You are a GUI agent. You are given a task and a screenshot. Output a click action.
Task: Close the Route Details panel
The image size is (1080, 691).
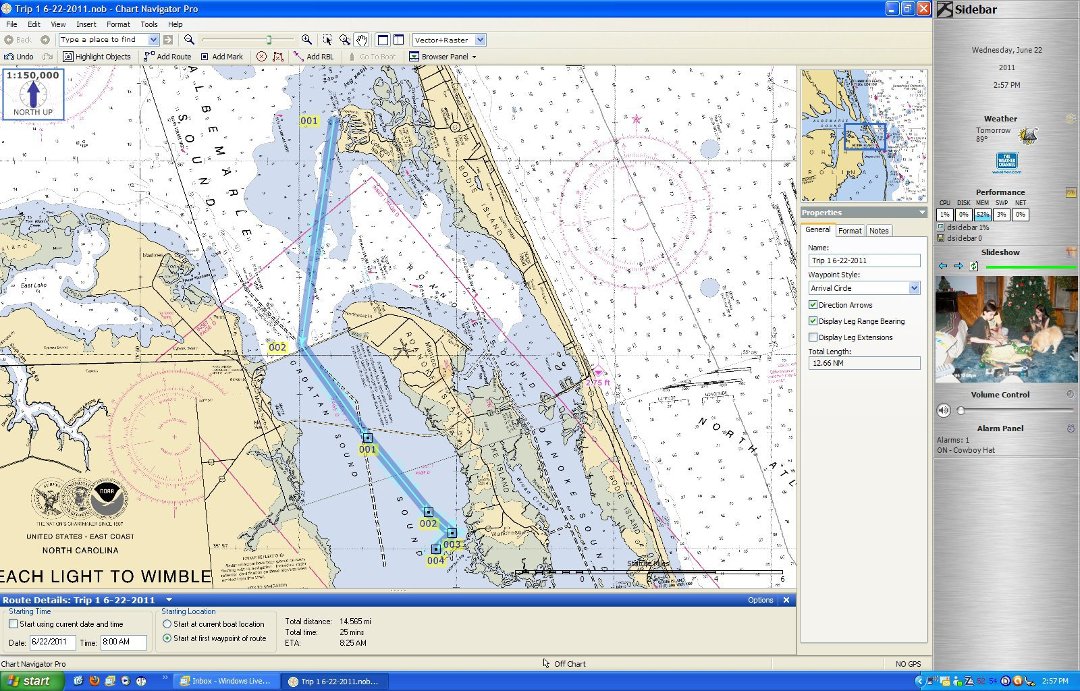point(786,600)
